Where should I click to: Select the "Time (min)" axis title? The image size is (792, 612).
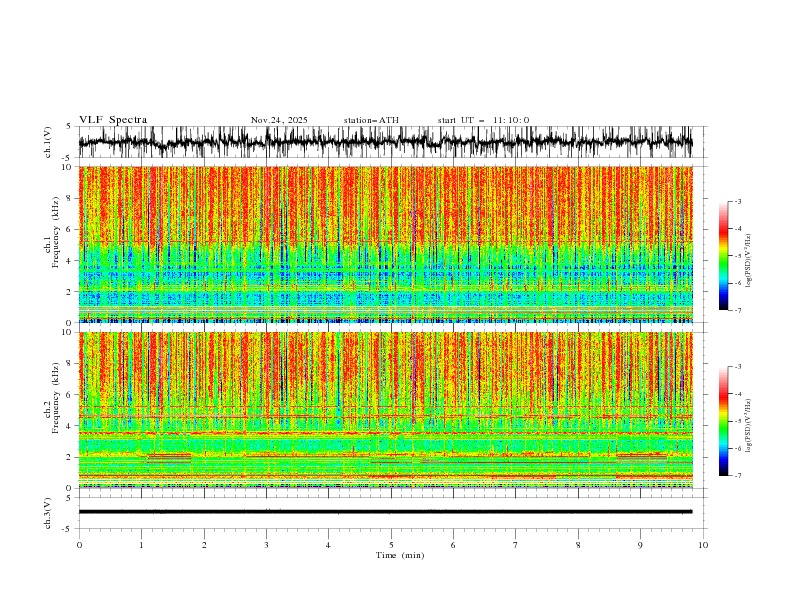[x=400, y=555]
